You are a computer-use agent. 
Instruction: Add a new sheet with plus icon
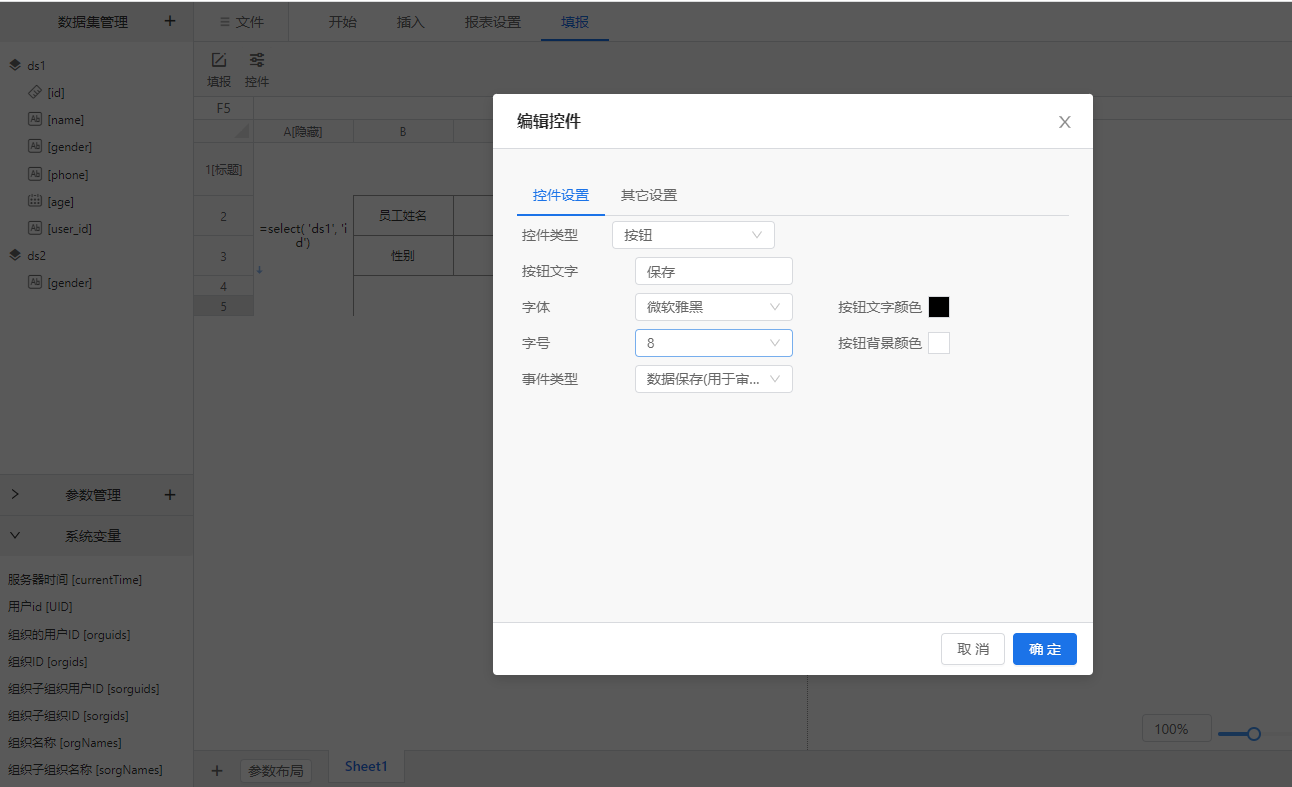pyautogui.click(x=217, y=770)
